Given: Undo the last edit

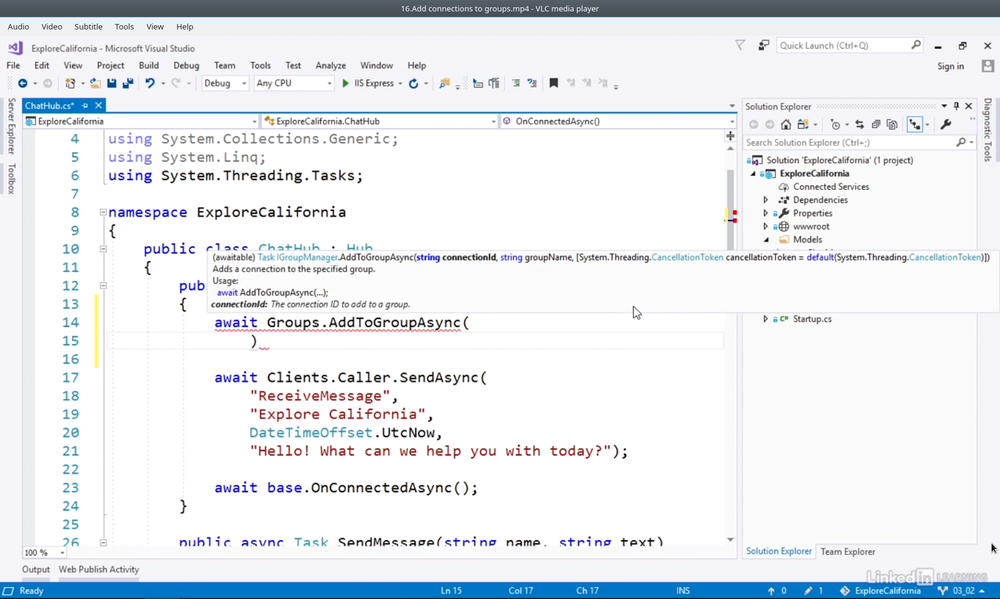Looking at the screenshot, I should point(150,84).
